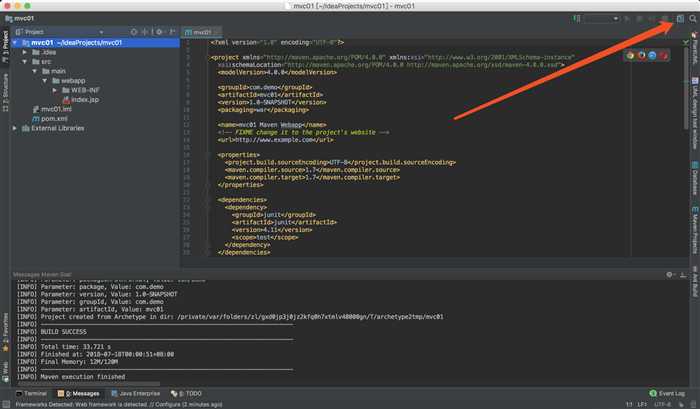Viewport: 700px width, 409px height.
Task: Collapse the webapp folder
Action: pyautogui.click(x=45, y=81)
